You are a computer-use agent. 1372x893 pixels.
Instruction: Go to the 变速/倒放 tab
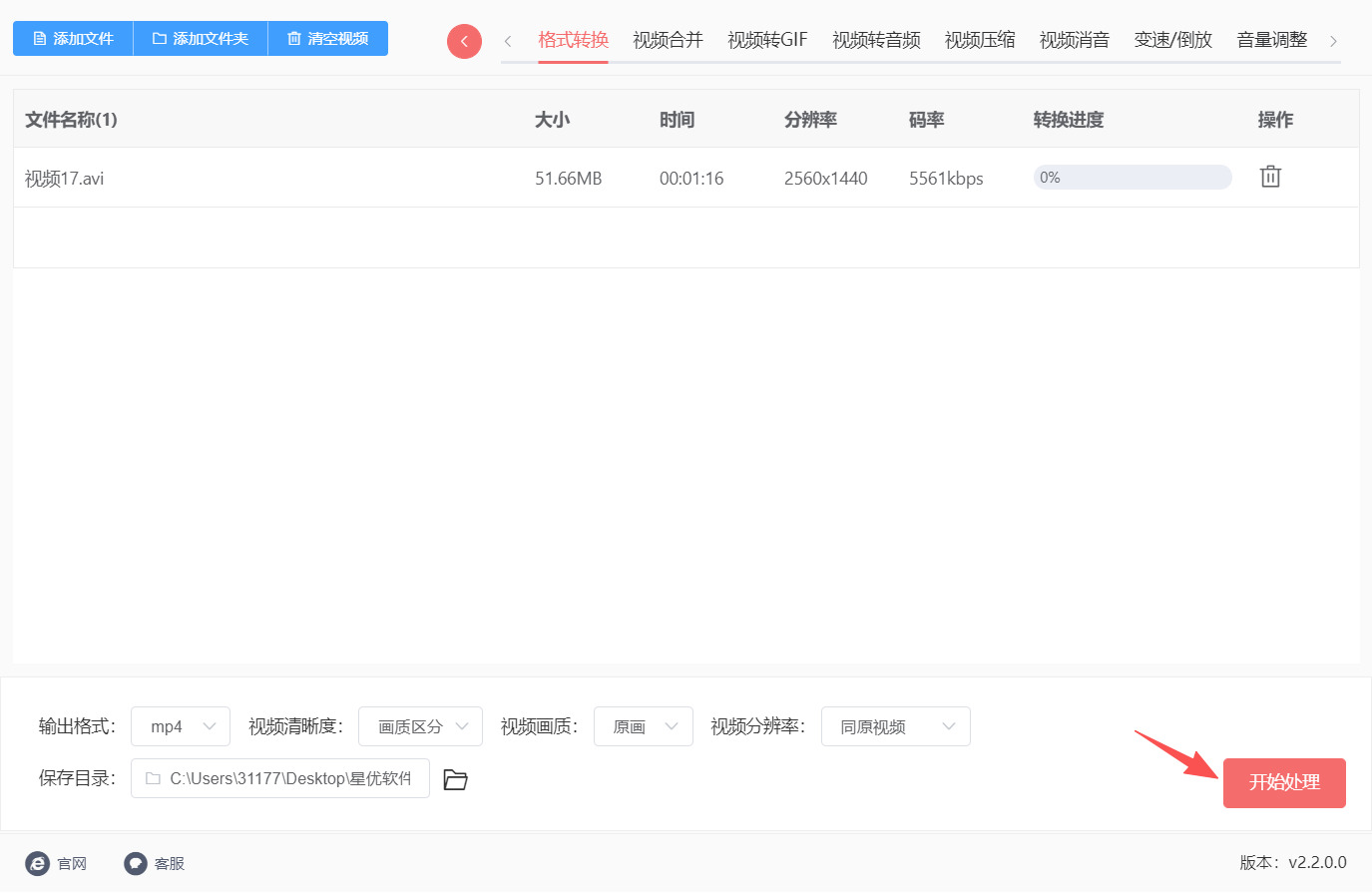tap(1173, 40)
